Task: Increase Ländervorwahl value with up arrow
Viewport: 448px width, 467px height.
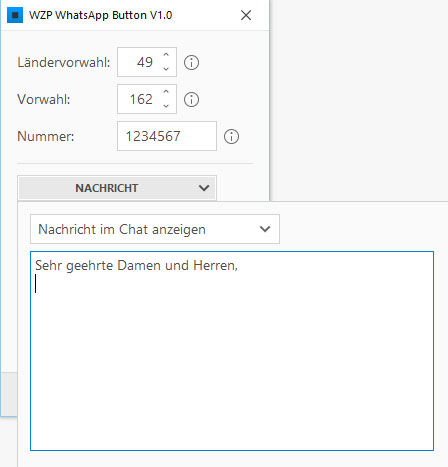Action: tap(166, 55)
